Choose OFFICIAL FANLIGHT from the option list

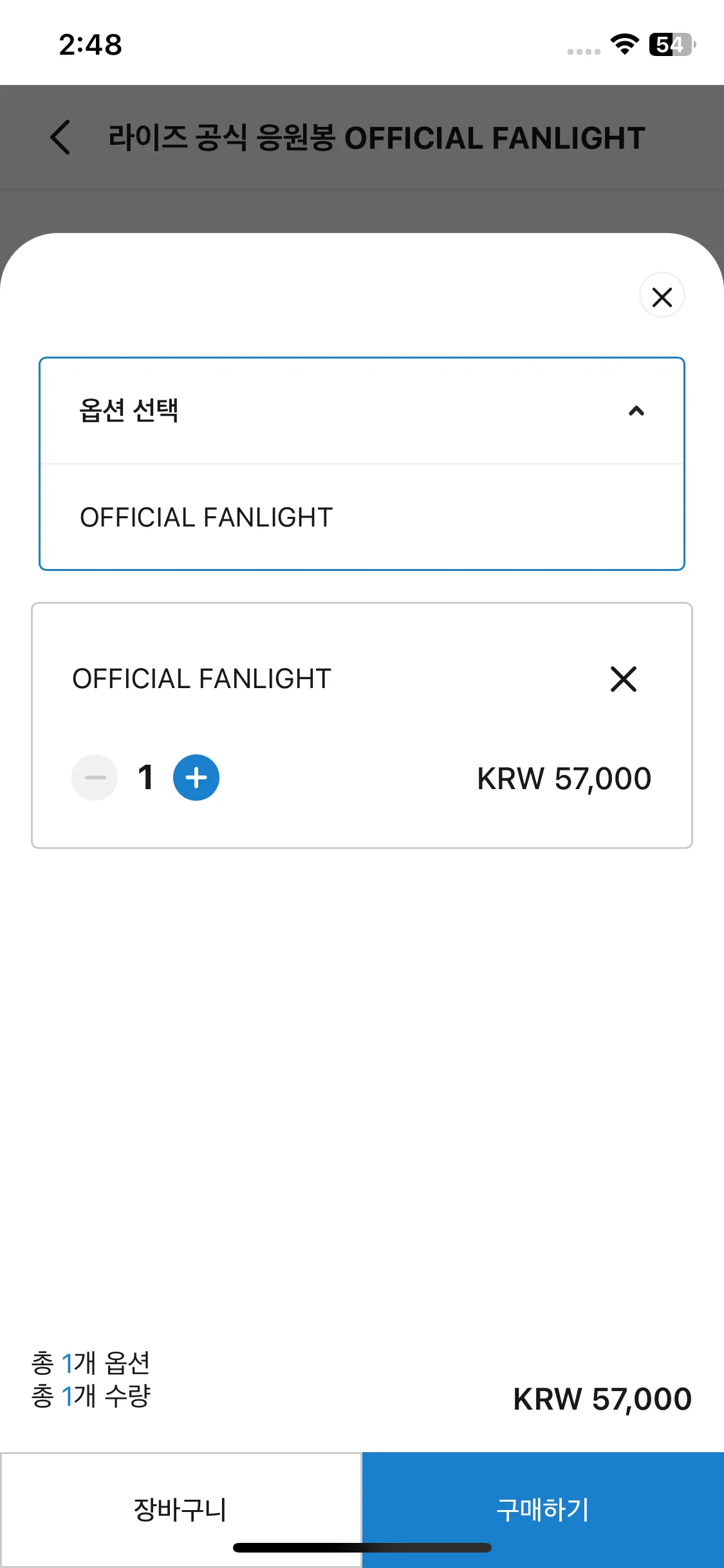pyautogui.click(x=362, y=518)
